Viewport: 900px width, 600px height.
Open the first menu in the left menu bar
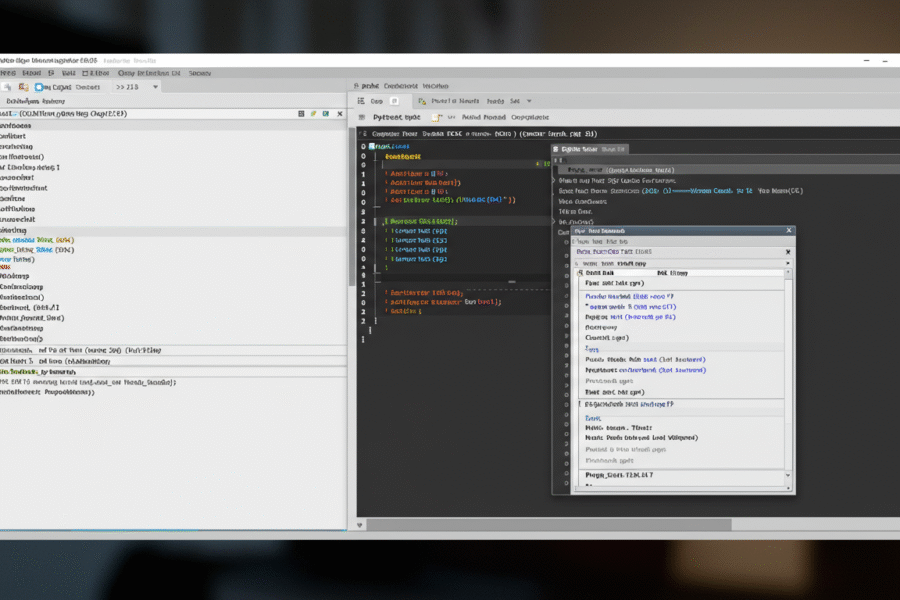8,73
